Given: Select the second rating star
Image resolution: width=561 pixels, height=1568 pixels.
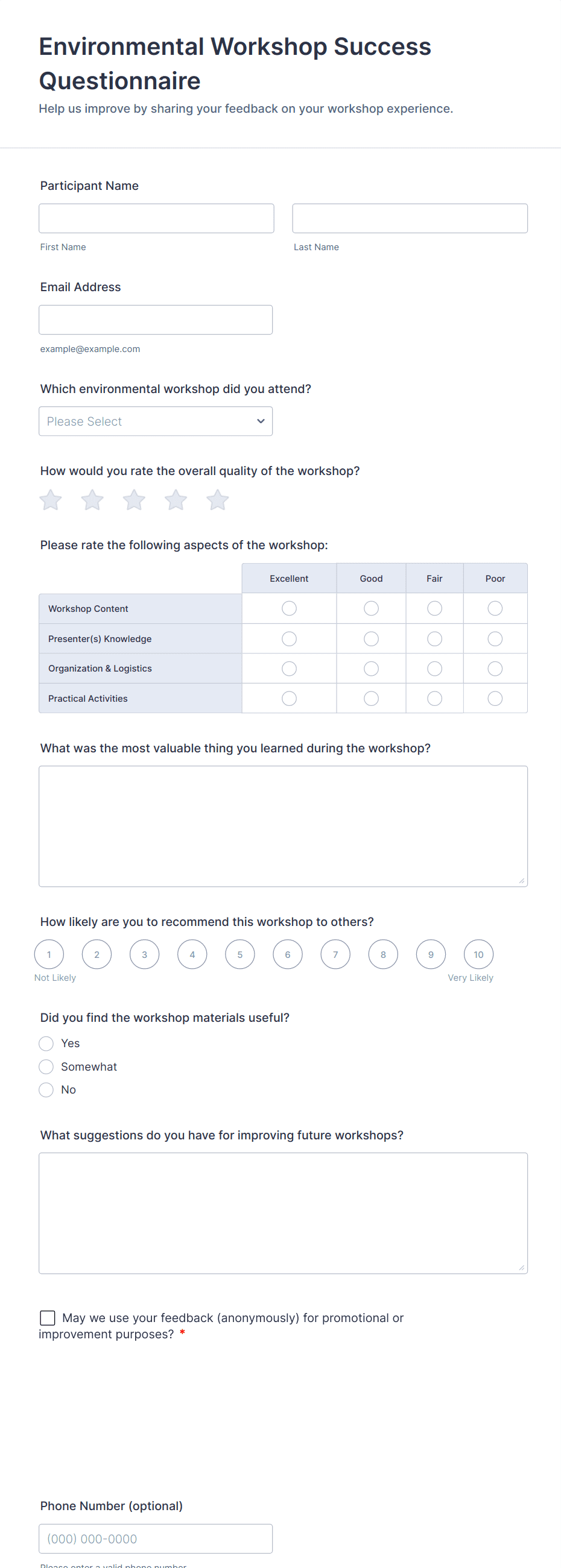Looking at the screenshot, I should [x=92, y=500].
